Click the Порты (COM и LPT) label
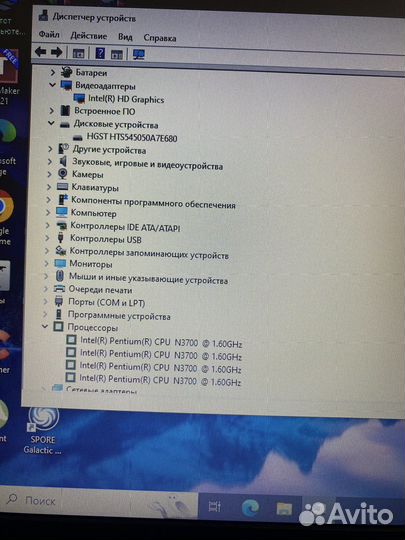The image size is (405, 540). 106,302
